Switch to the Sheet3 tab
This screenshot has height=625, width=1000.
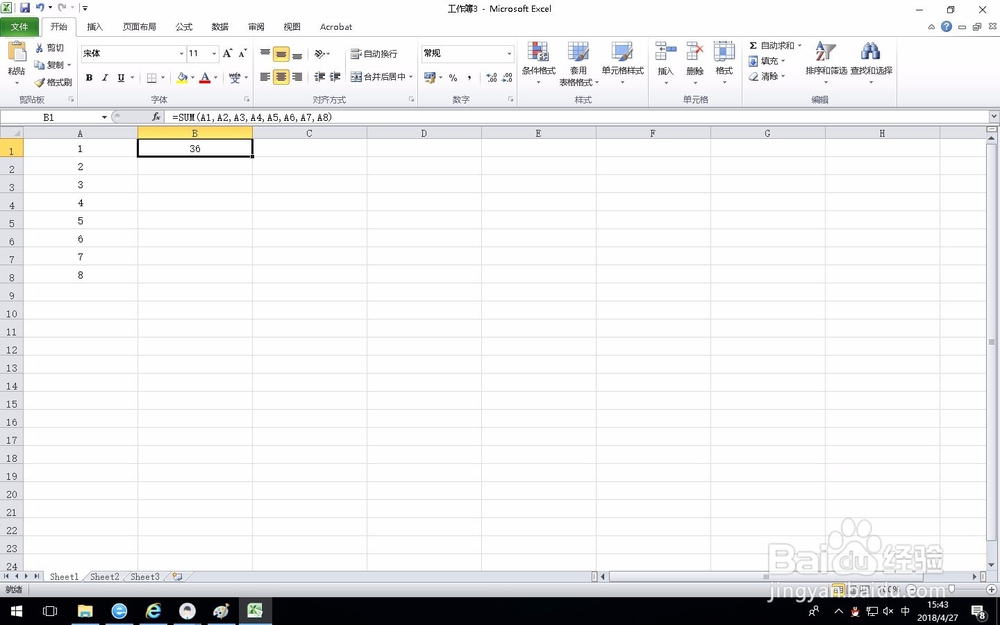point(145,577)
